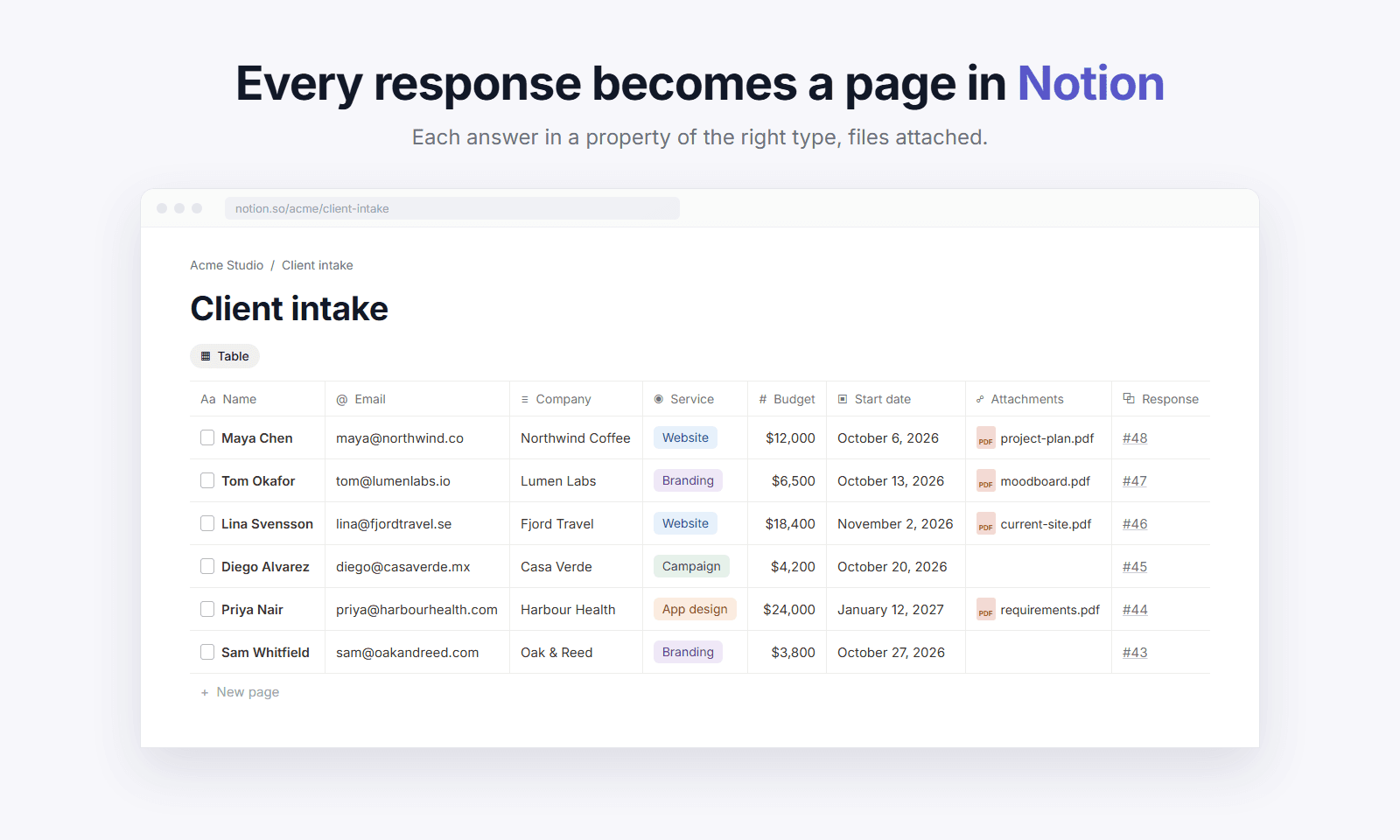Click the Attachments column link icon
The image size is (1400, 840).
[x=980, y=399]
